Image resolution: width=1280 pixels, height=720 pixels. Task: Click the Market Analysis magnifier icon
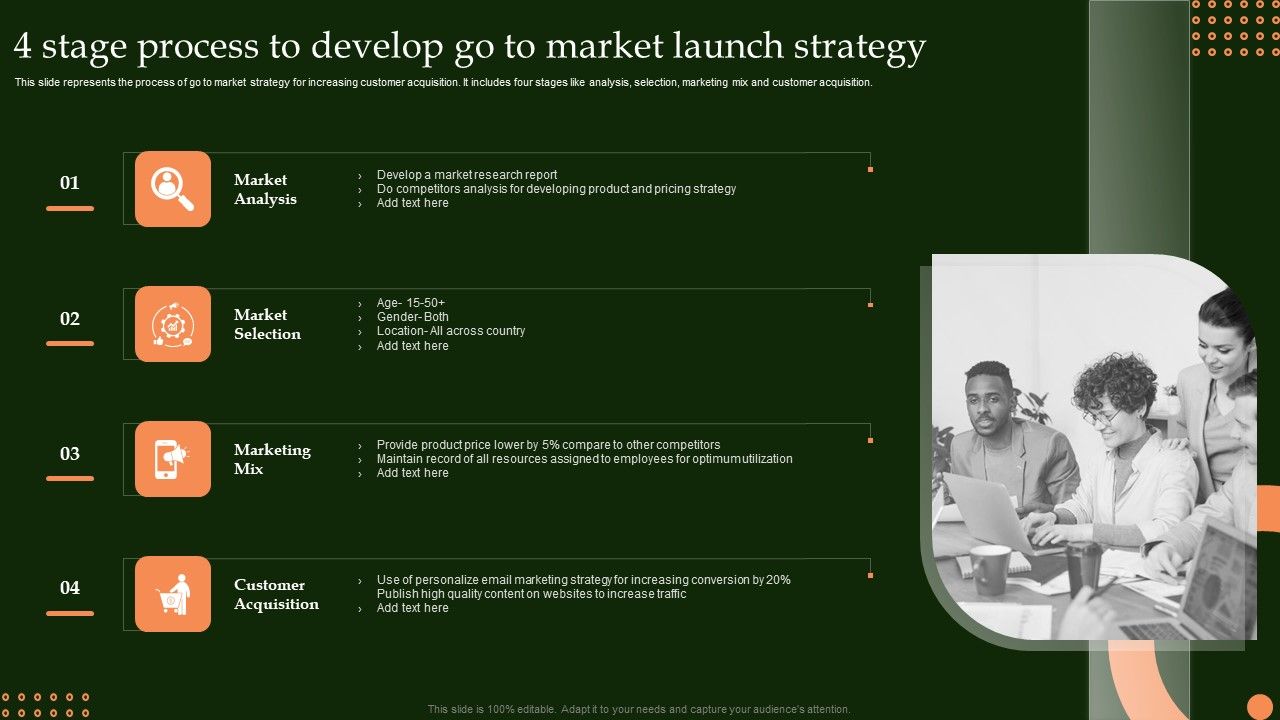pos(173,189)
